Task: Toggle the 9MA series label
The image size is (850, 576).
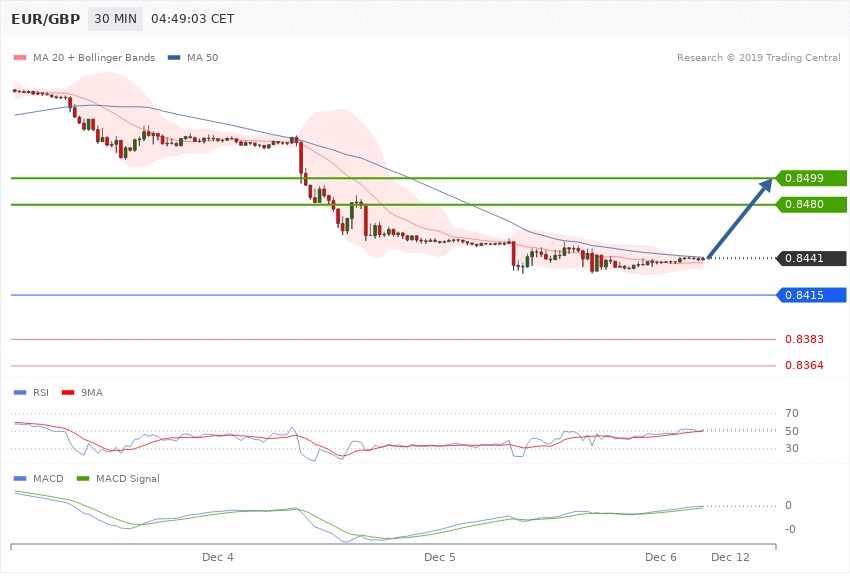Action: point(91,392)
